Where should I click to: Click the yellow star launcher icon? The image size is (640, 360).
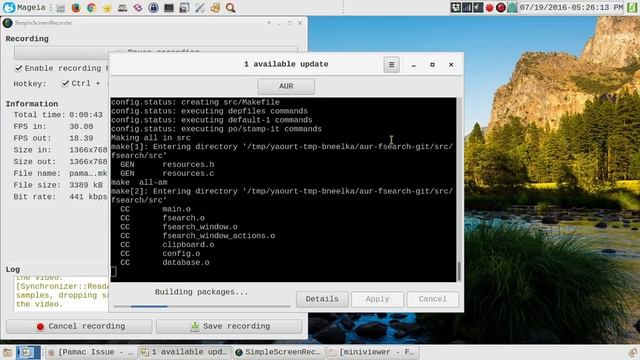pyautogui.click(x=107, y=8)
